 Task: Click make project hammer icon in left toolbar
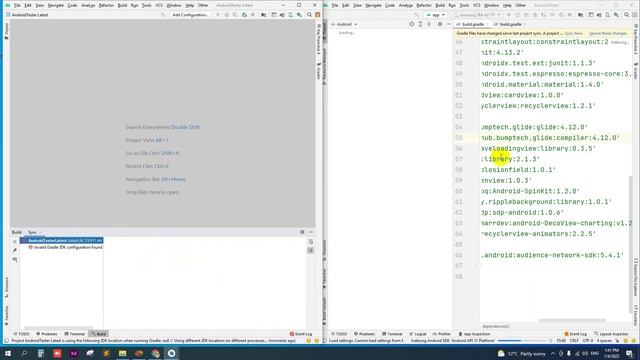pyautogui.click(x=163, y=15)
